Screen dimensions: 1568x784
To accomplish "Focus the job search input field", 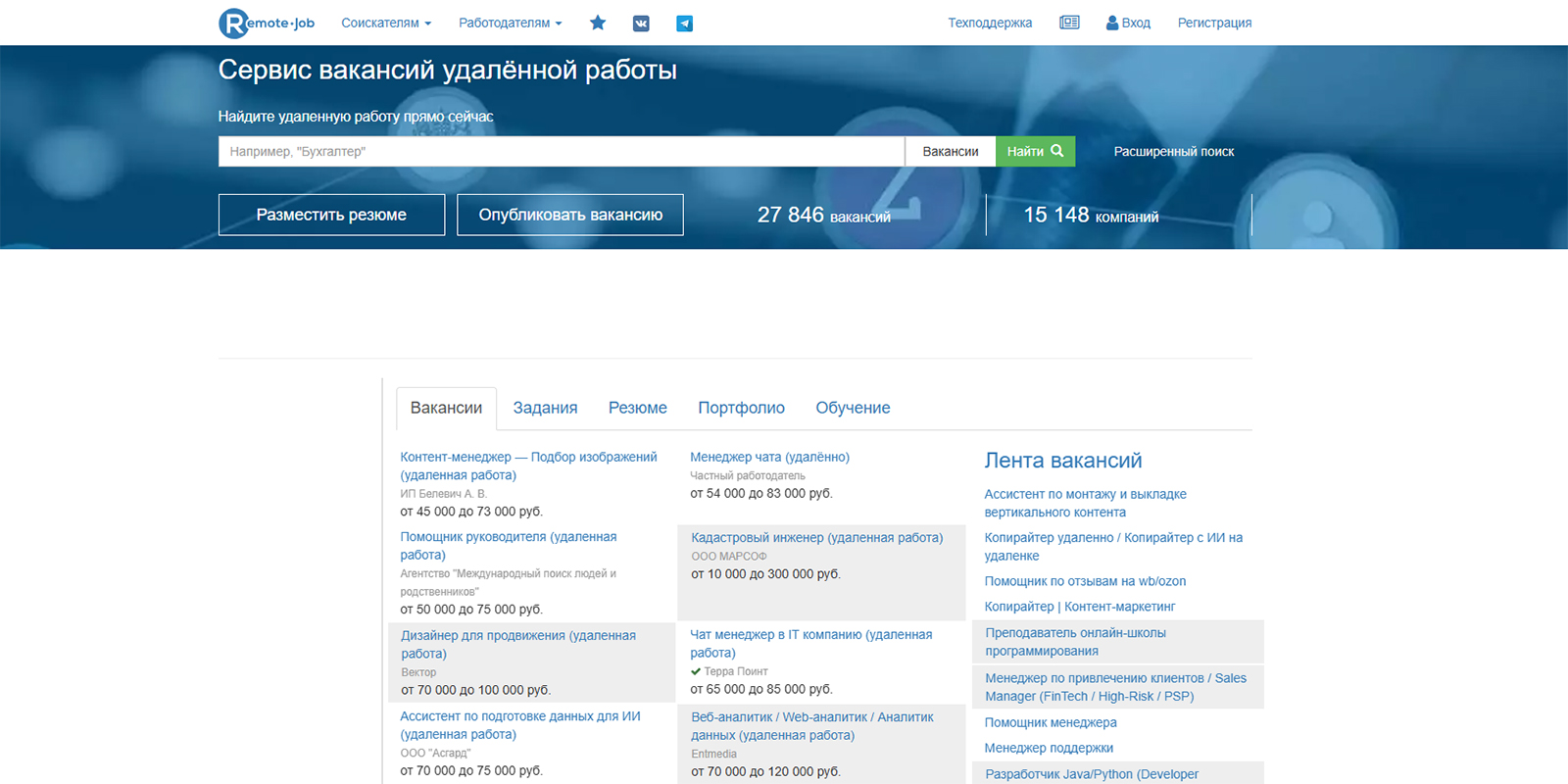I will (x=562, y=151).
